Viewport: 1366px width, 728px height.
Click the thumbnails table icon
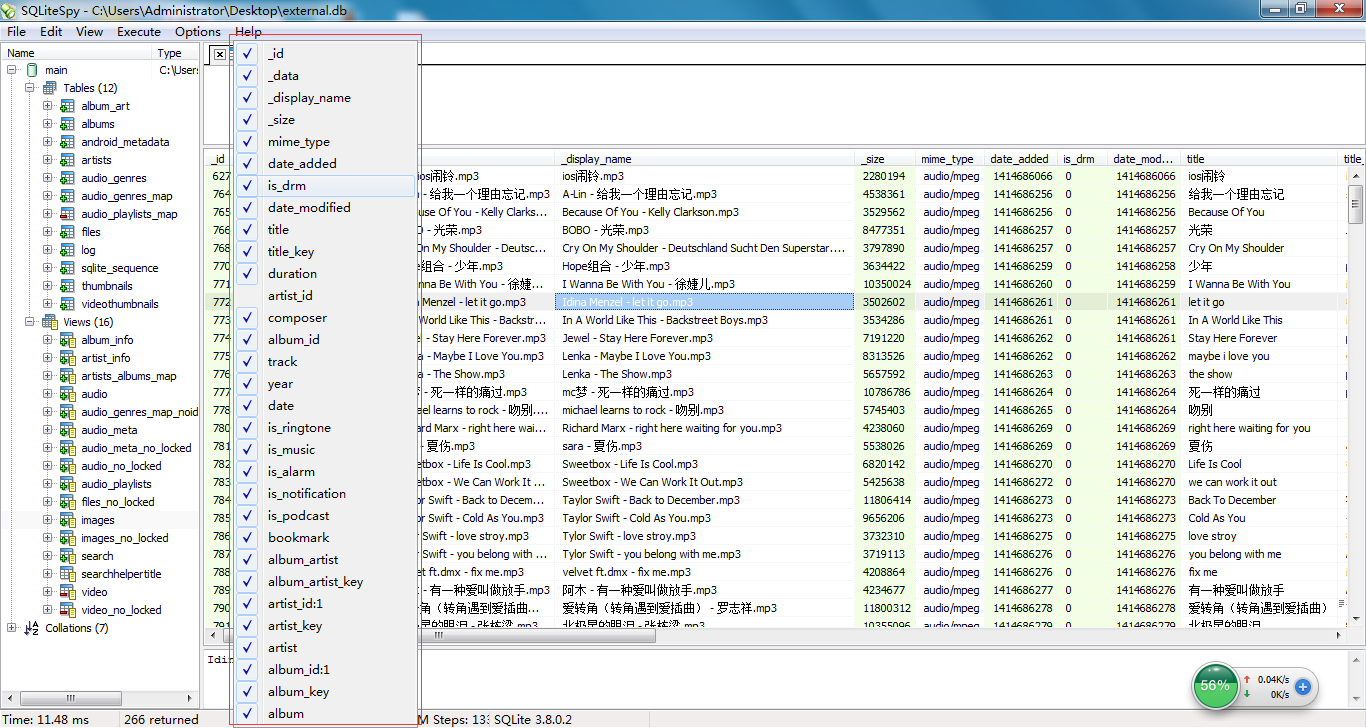tap(67, 286)
